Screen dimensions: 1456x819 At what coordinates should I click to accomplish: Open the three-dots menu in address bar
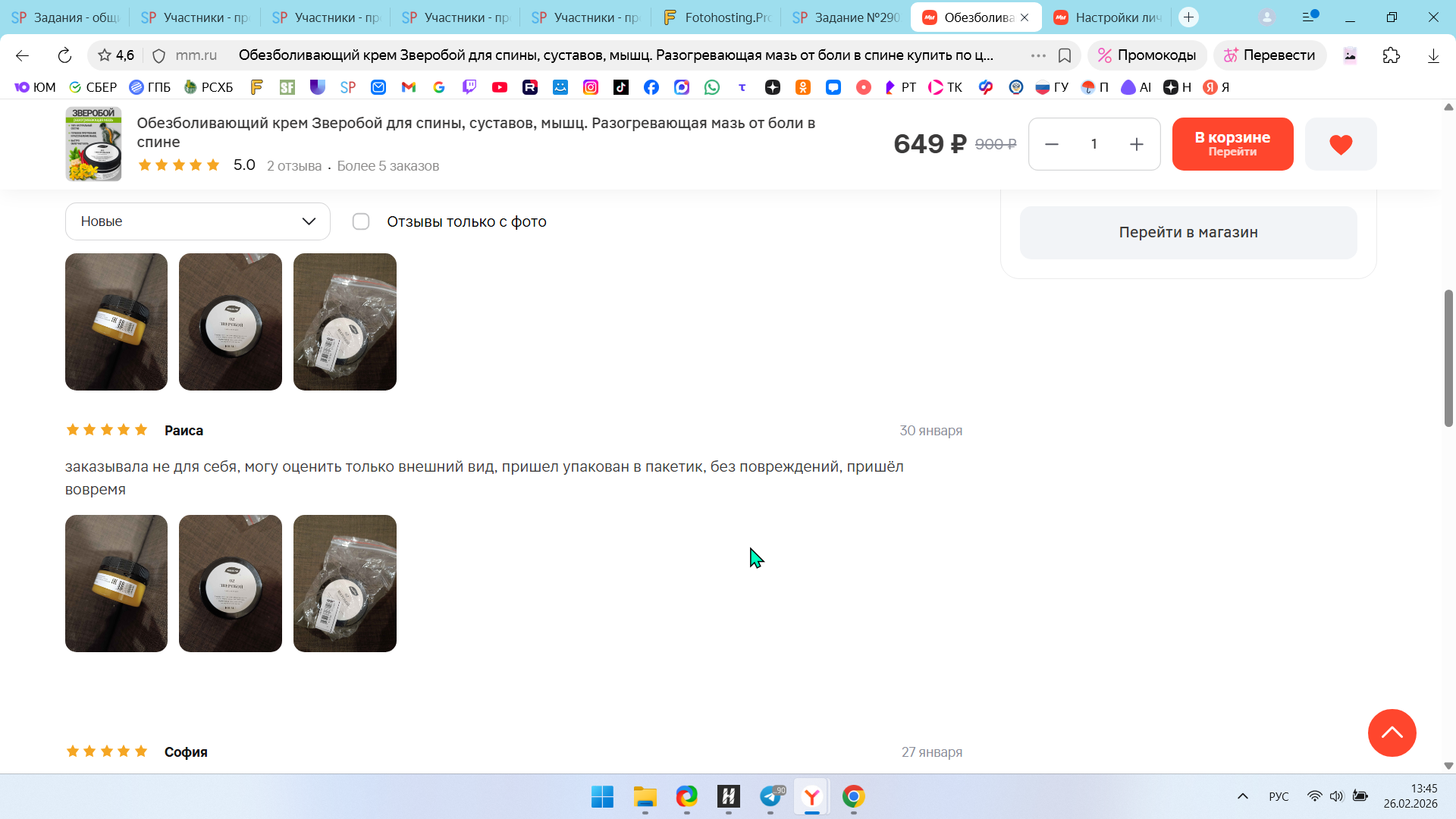tap(1038, 55)
